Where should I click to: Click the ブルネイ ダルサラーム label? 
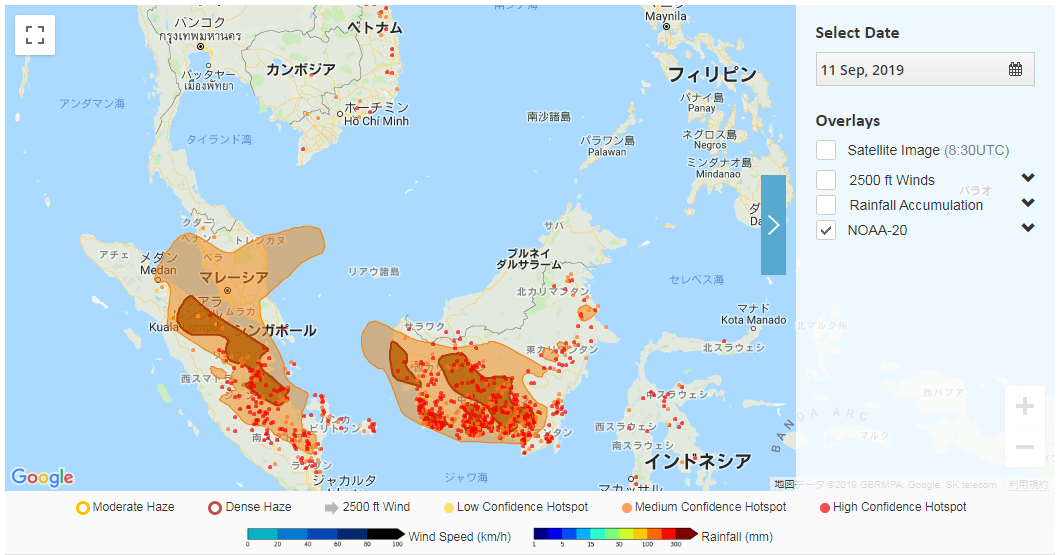coord(529,258)
